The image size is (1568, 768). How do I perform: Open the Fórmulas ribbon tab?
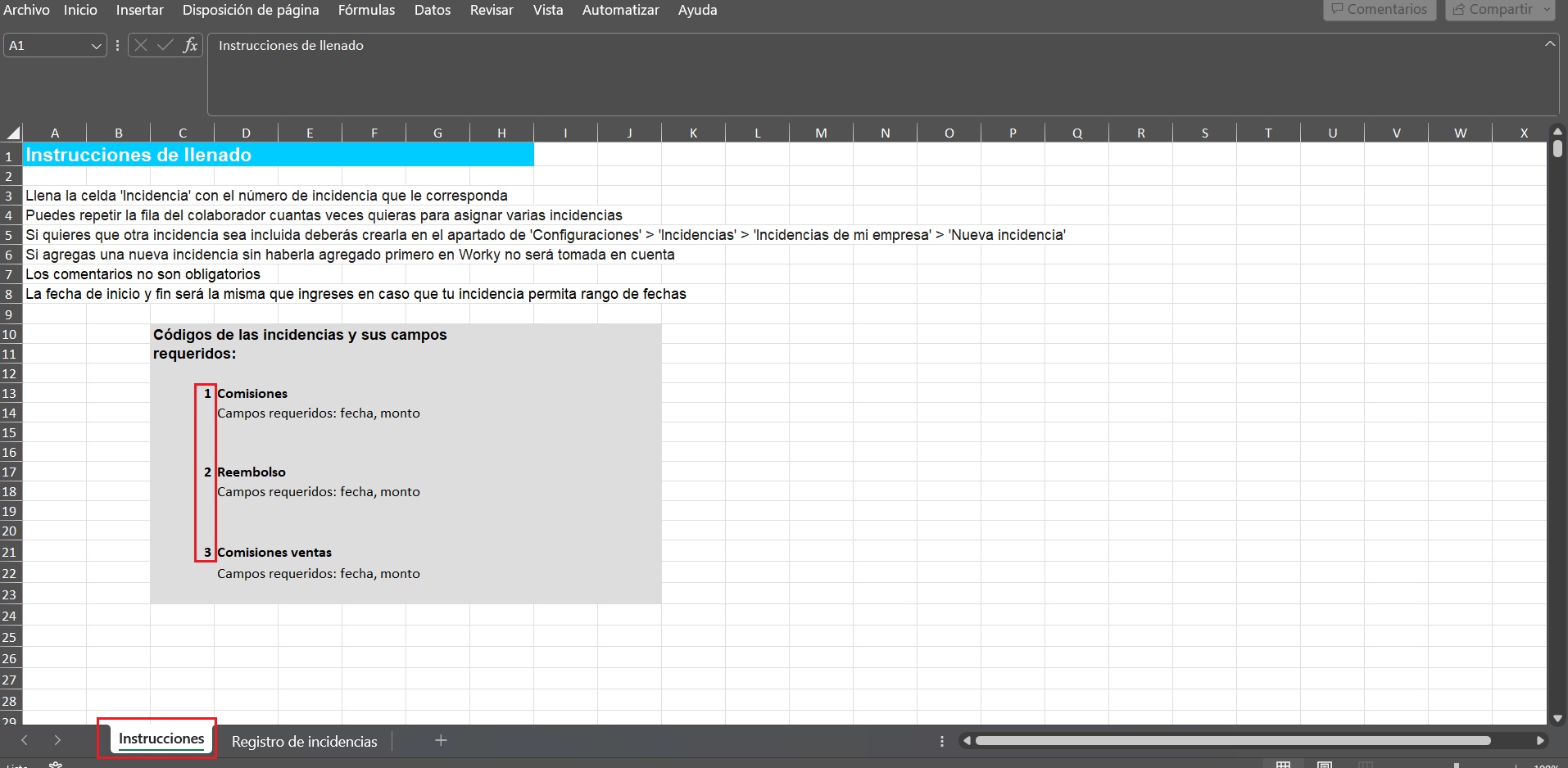point(366,10)
